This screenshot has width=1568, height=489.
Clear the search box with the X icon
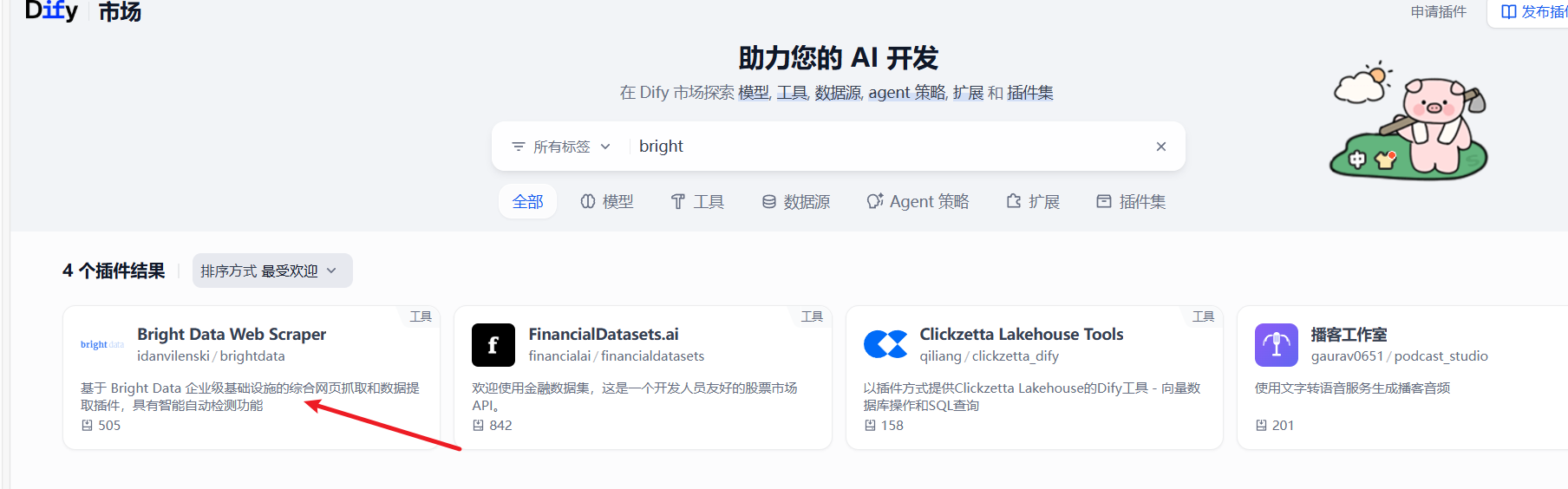point(1160,147)
